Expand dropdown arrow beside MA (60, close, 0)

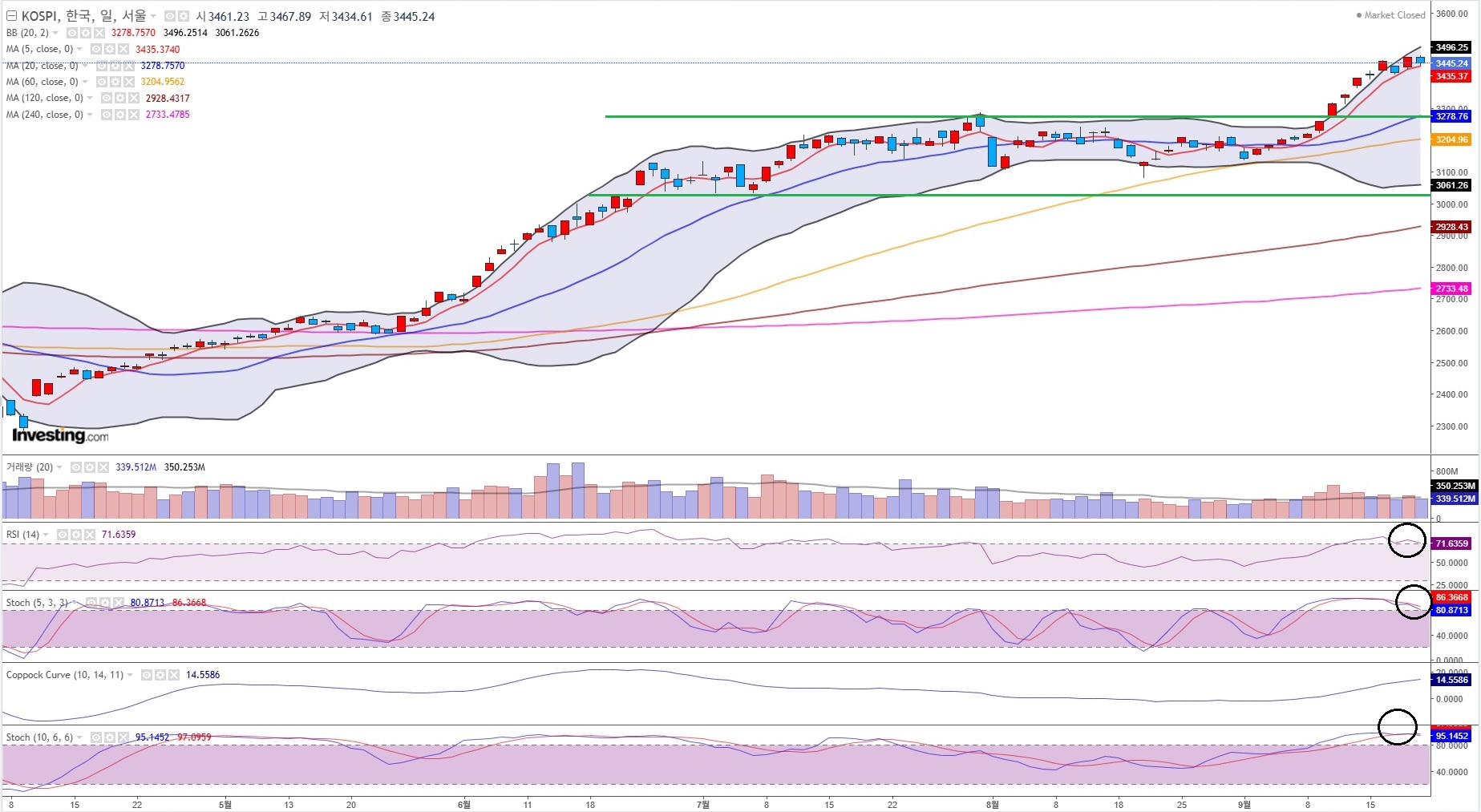point(85,82)
